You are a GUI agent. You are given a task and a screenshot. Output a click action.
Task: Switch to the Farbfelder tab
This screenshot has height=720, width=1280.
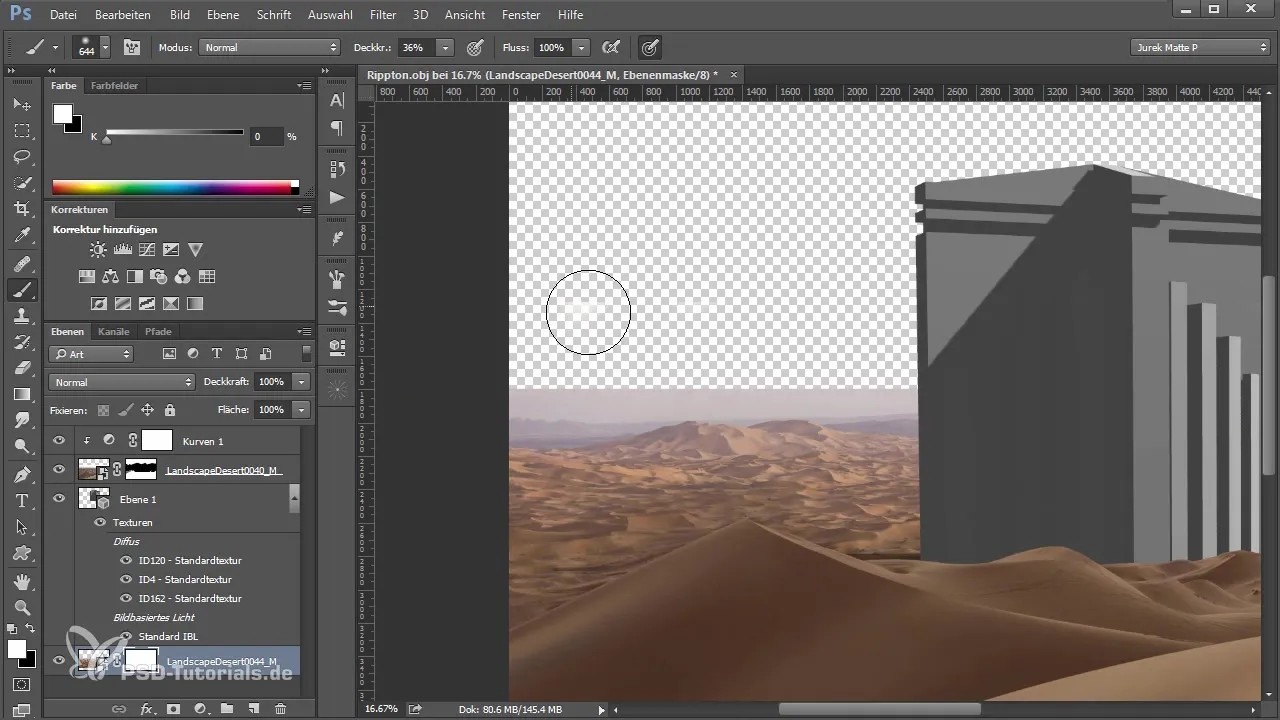(x=114, y=86)
